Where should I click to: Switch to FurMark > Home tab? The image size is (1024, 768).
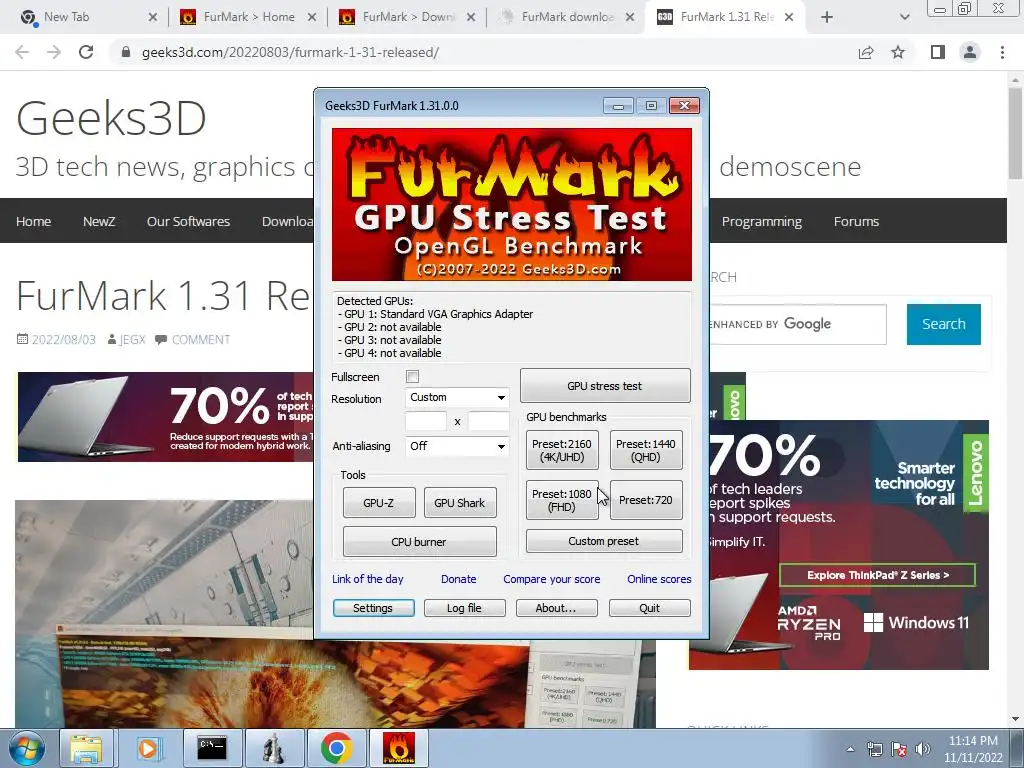[248, 17]
